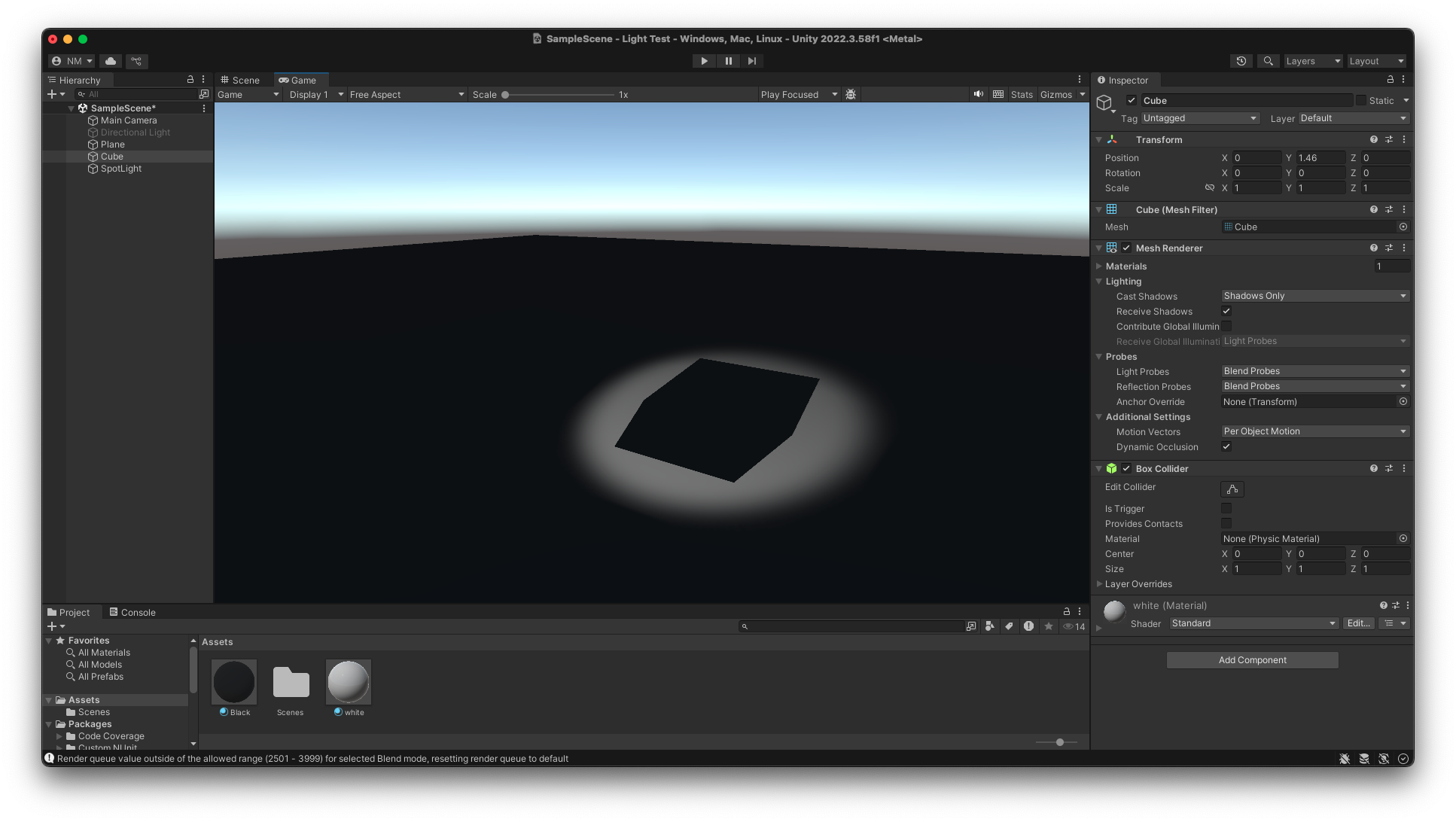
Task: Expand the Materials section in Mesh Renderer
Action: click(1099, 266)
